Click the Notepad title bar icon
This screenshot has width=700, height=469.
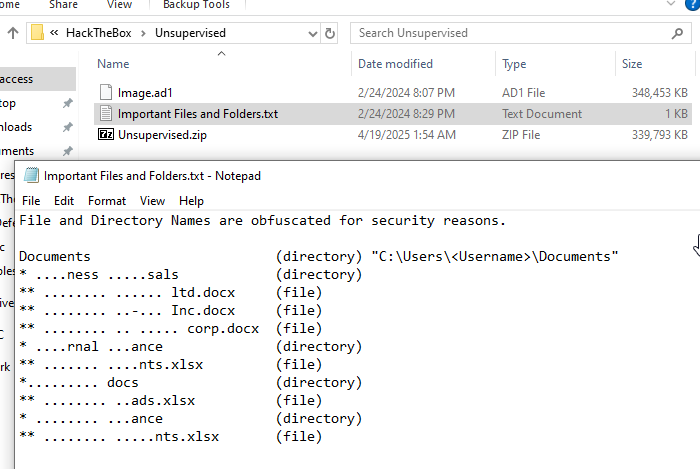31,176
